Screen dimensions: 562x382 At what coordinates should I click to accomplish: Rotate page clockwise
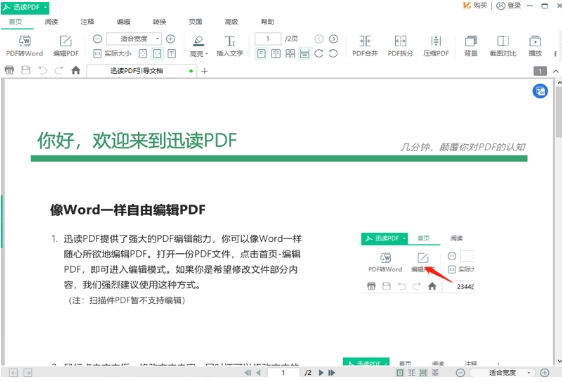point(319,54)
